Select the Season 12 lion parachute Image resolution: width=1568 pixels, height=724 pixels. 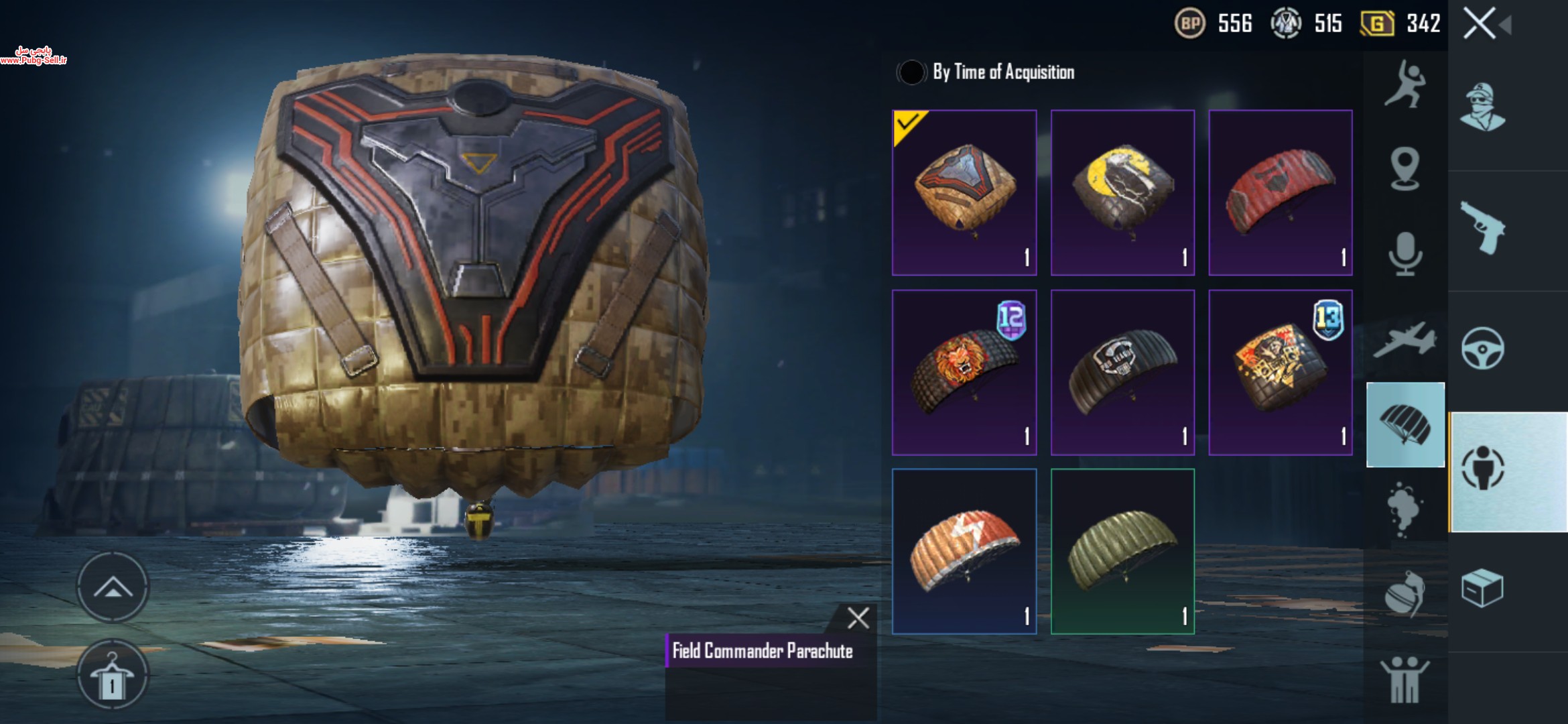tap(964, 372)
